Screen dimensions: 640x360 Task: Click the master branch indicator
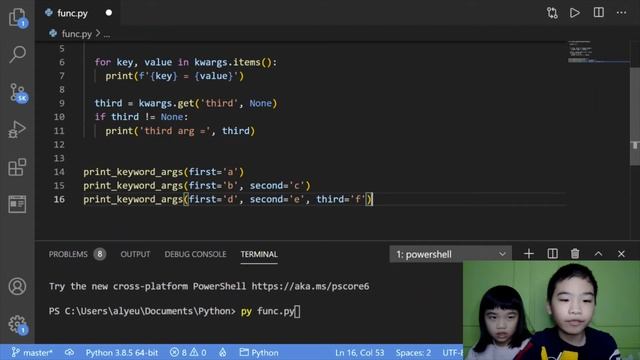(x=32, y=353)
